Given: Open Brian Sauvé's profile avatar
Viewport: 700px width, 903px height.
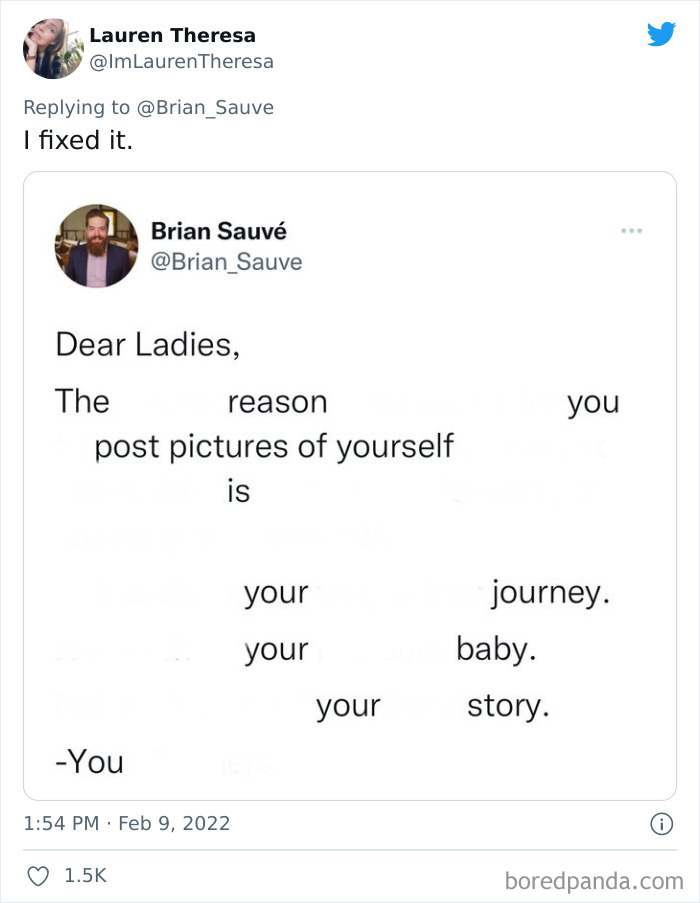Looking at the screenshot, I should click(96, 245).
